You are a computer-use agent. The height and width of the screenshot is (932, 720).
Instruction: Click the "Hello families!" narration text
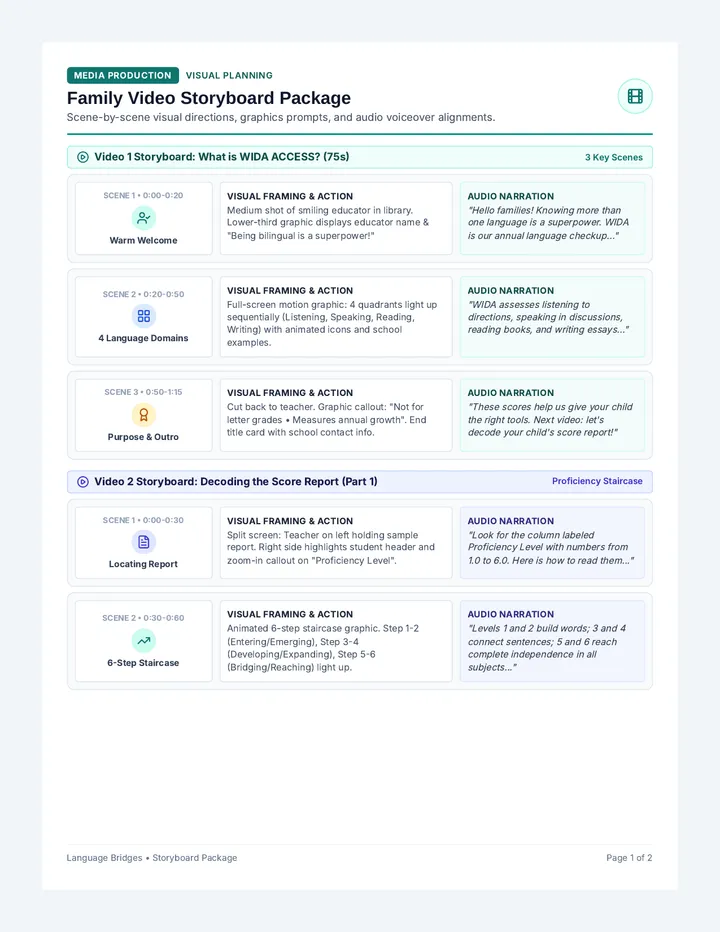(548, 223)
